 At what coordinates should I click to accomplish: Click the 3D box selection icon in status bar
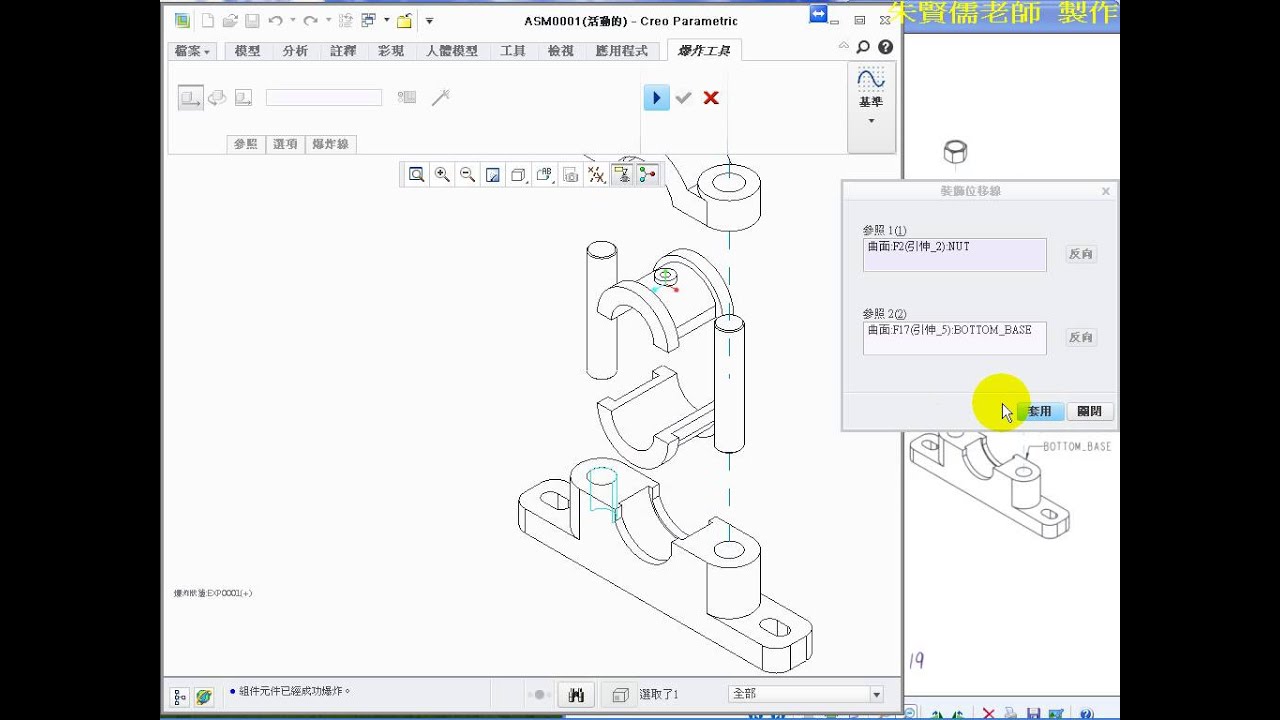(x=620, y=695)
